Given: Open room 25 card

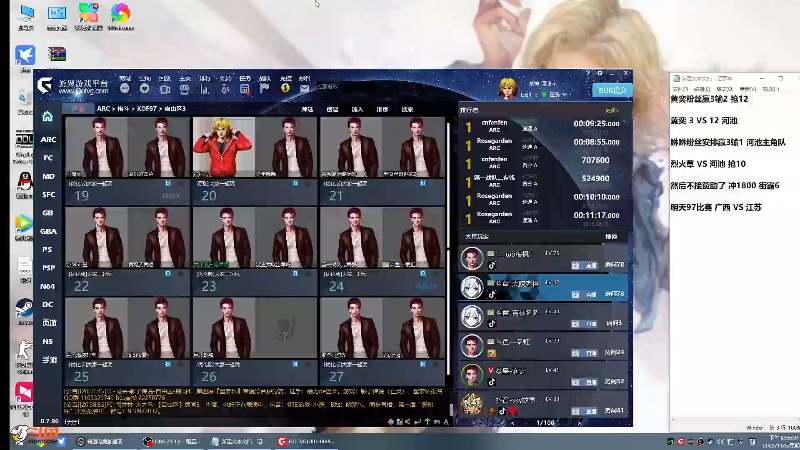Looking at the screenshot, I should pos(127,341).
